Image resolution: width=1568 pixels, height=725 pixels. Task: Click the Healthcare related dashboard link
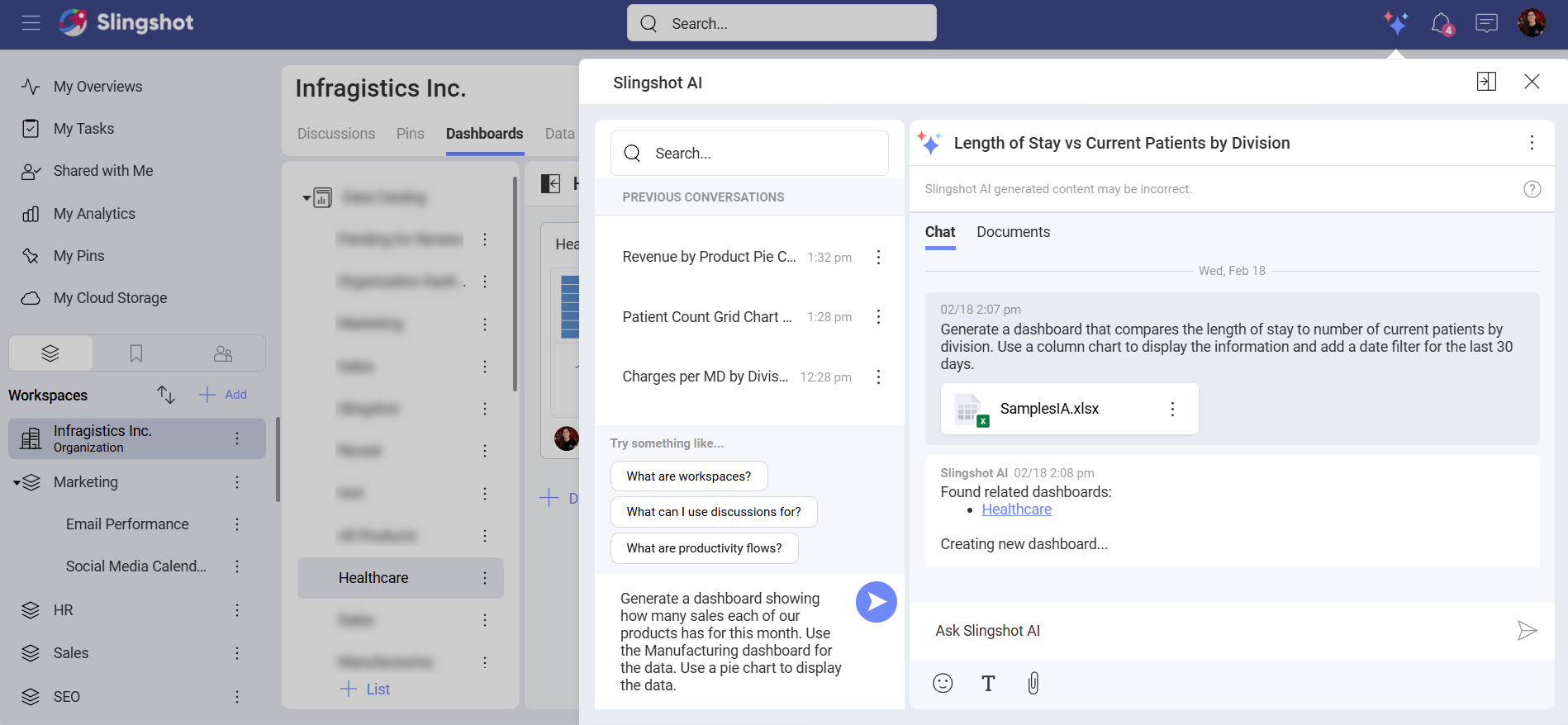[1017, 509]
